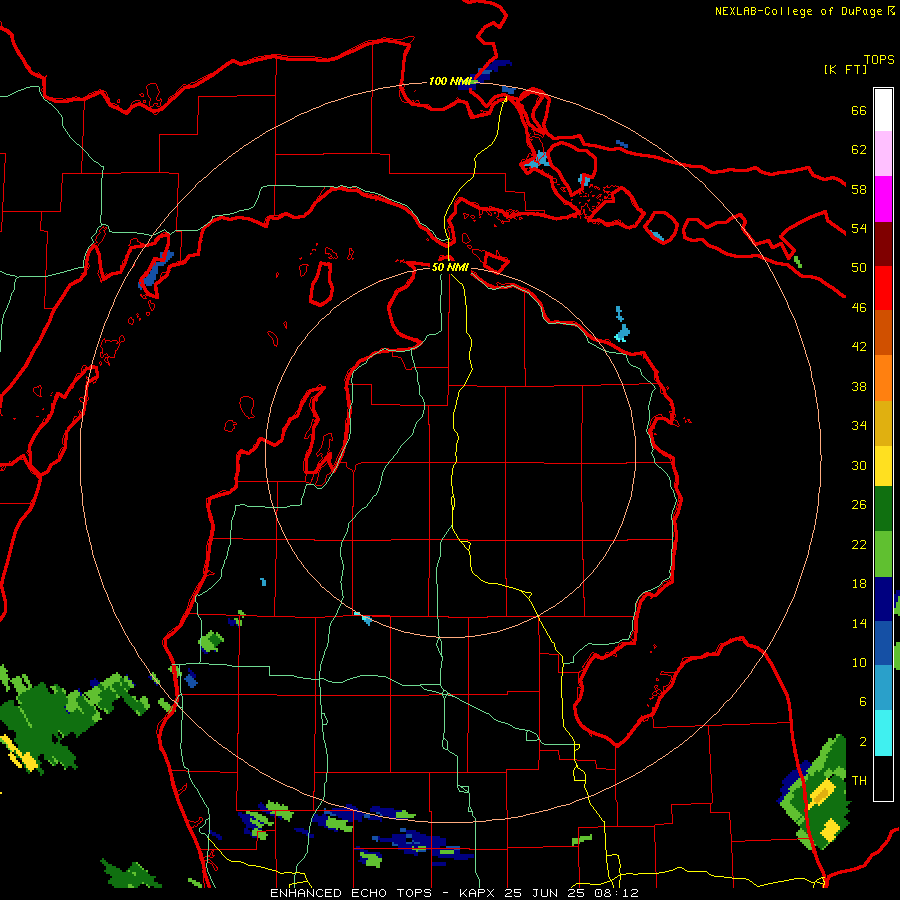Select the gold legend color block

883,423
